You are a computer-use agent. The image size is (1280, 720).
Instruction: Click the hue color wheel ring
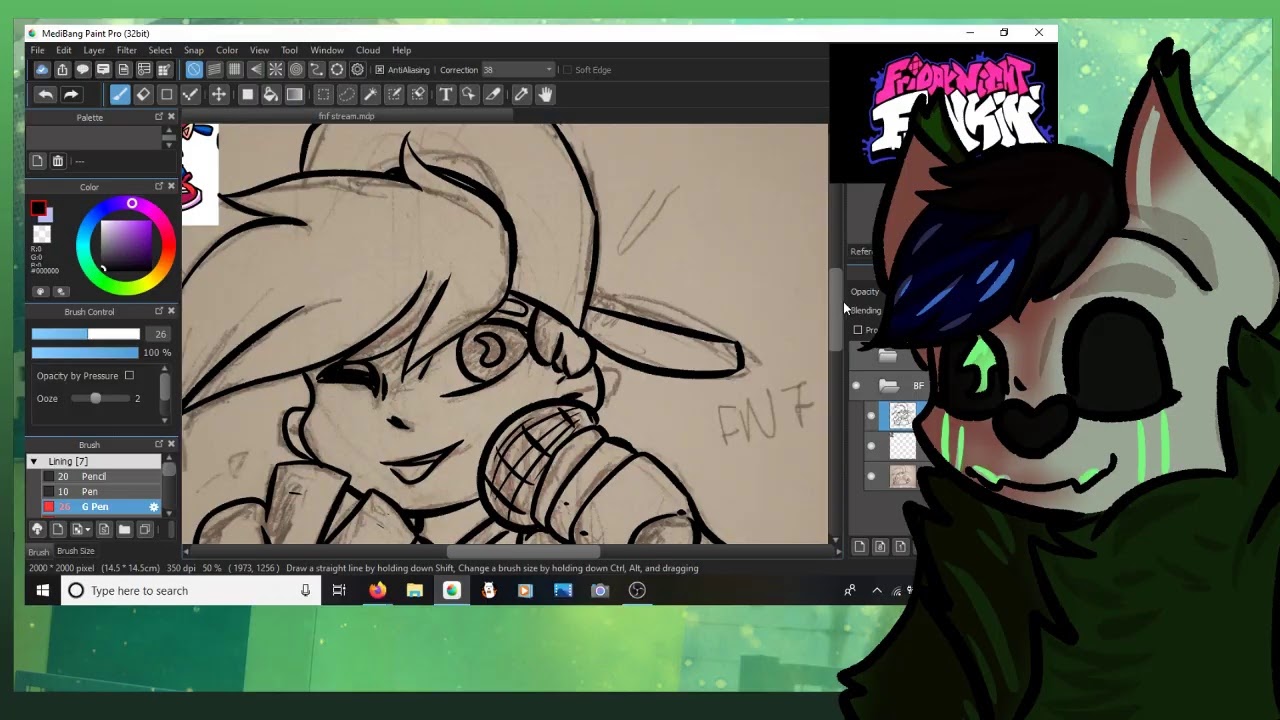point(132,204)
